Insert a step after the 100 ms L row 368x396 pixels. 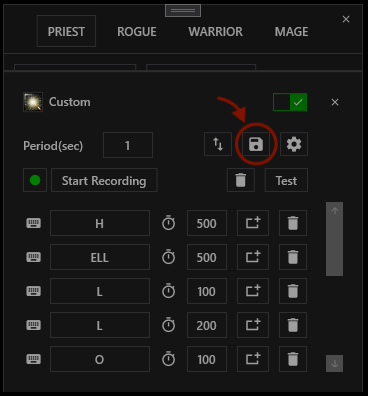click(253, 291)
